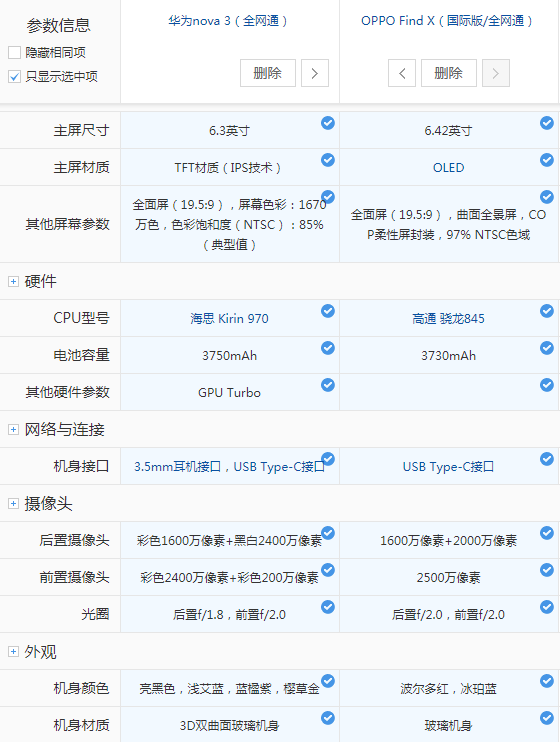The height and width of the screenshot is (742, 560).
Task: Click the 3750mAh battery value
Action: [x=230, y=355]
